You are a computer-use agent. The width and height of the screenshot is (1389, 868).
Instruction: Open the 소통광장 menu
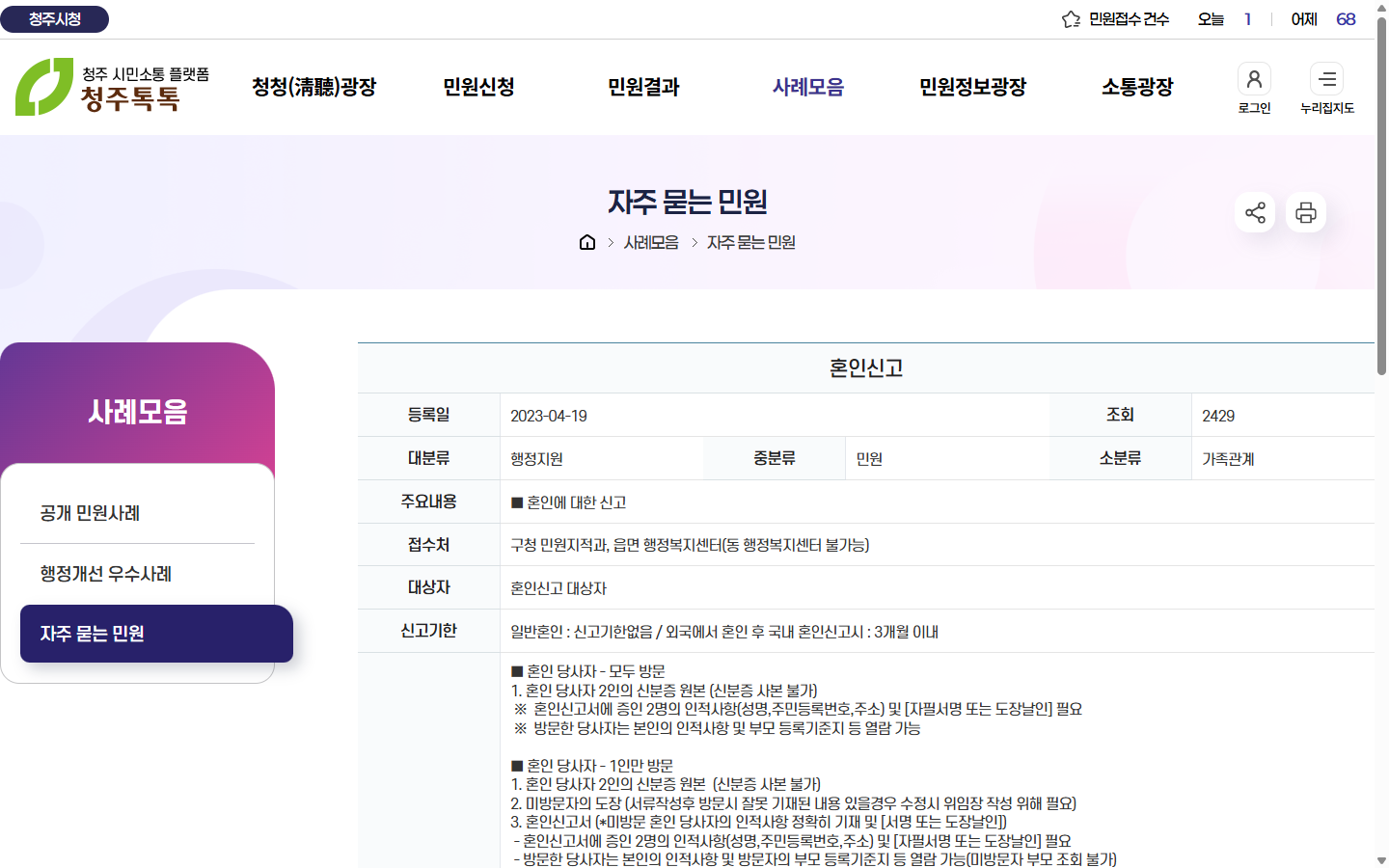[x=1138, y=87]
